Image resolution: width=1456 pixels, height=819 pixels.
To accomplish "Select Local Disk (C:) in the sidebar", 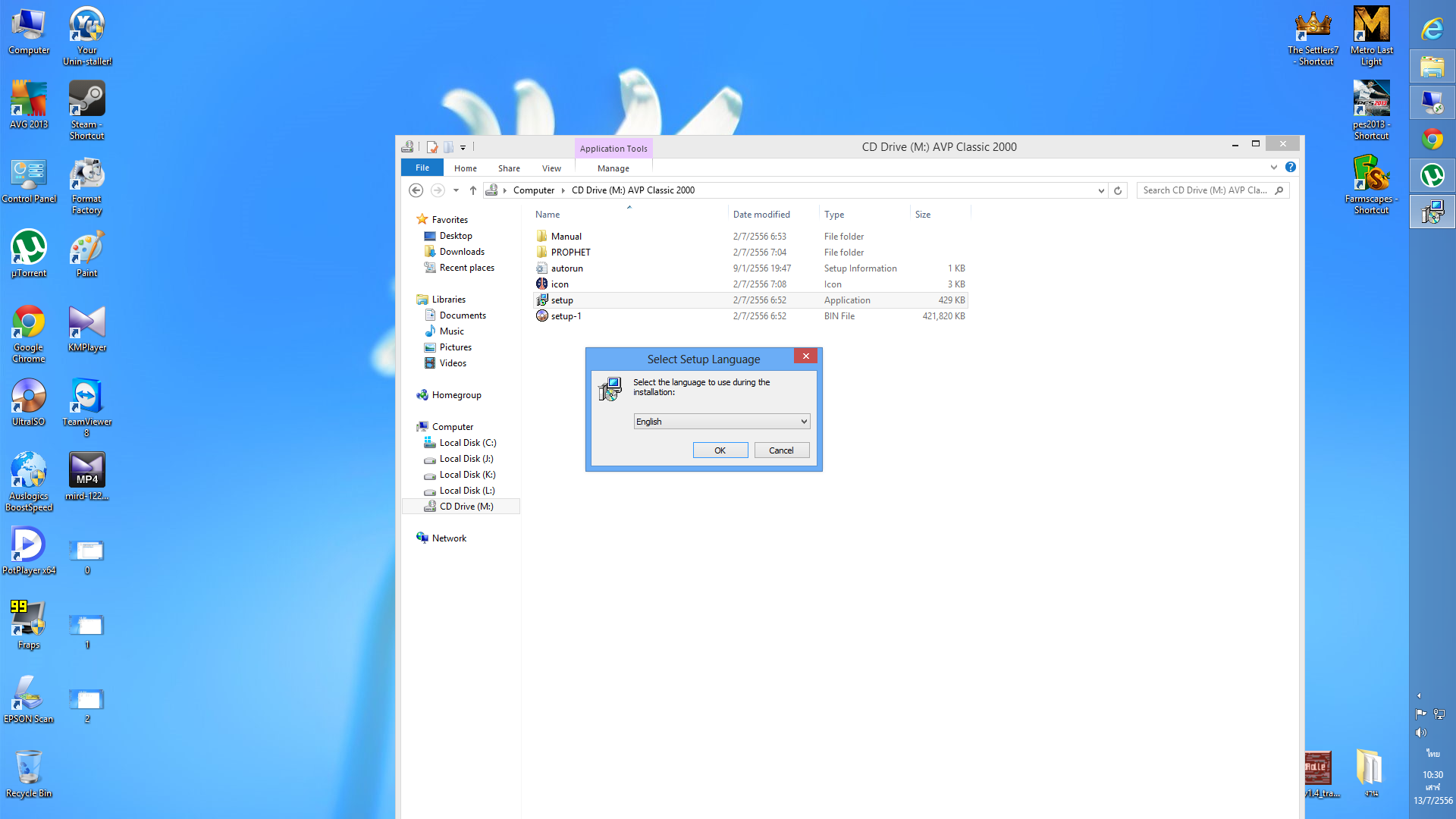I will [467, 443].
